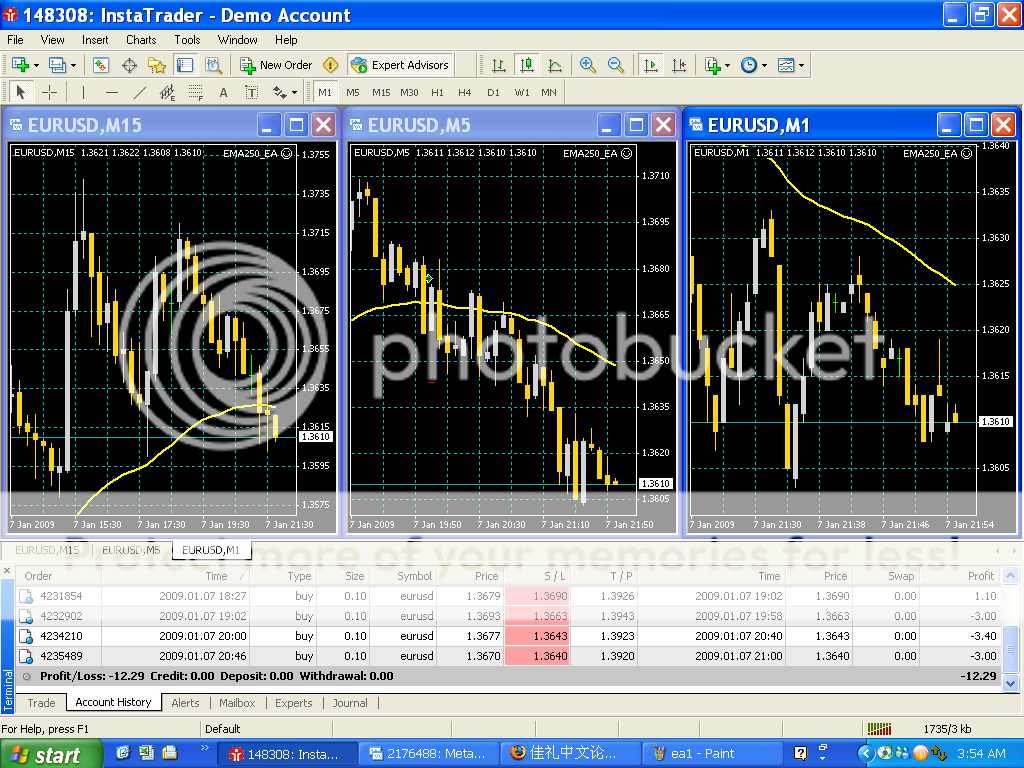Switch to the Journal tab

click(350, 703)
